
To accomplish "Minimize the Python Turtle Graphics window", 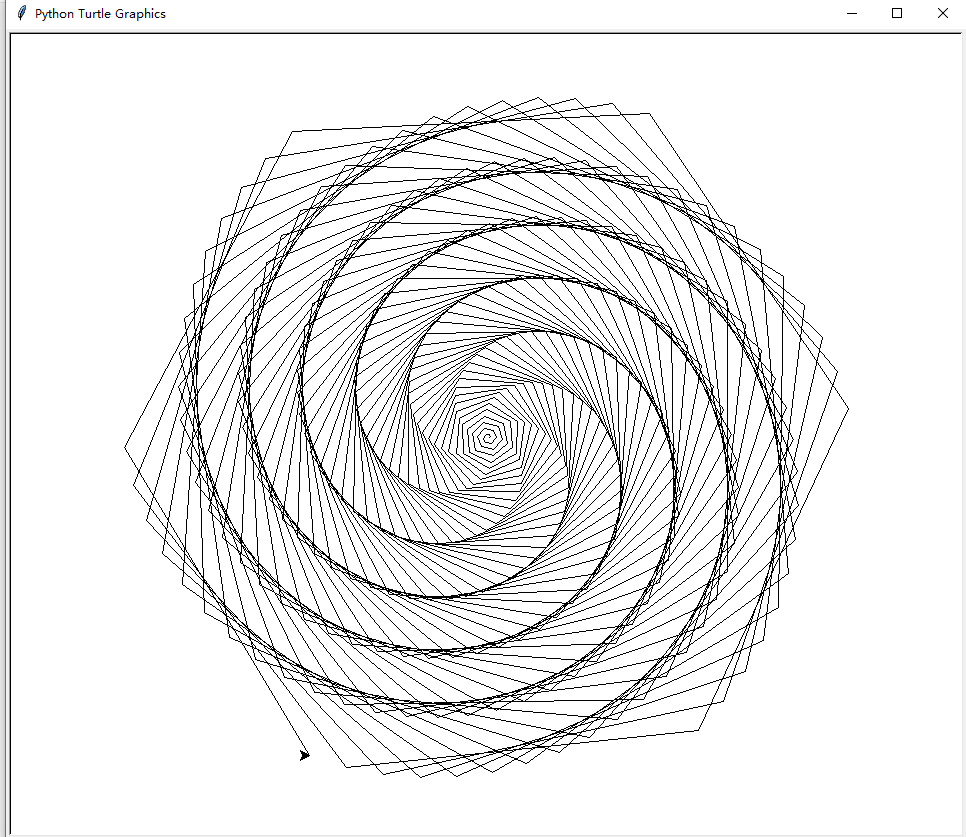I will [853, 13].
